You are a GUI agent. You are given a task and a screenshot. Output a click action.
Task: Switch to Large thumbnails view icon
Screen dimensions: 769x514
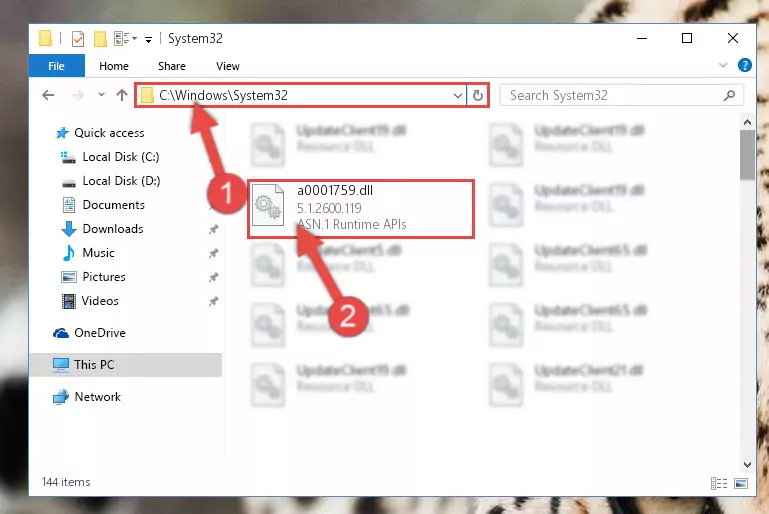(x=741, y=484)
